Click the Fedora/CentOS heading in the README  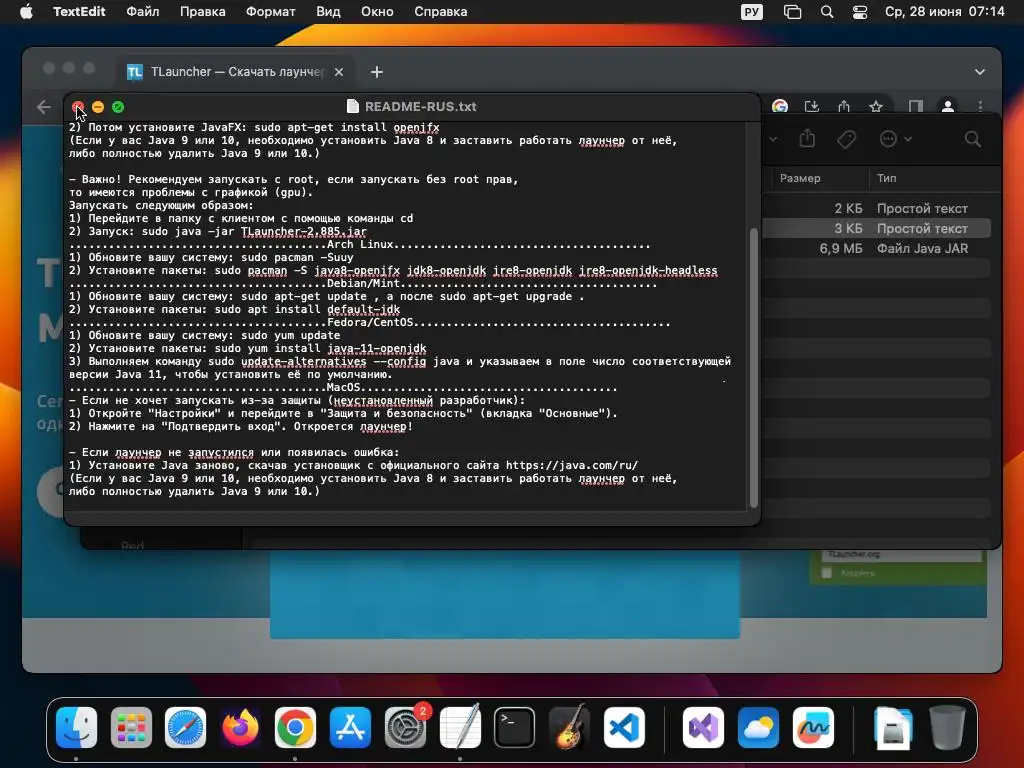coord(370,323)
